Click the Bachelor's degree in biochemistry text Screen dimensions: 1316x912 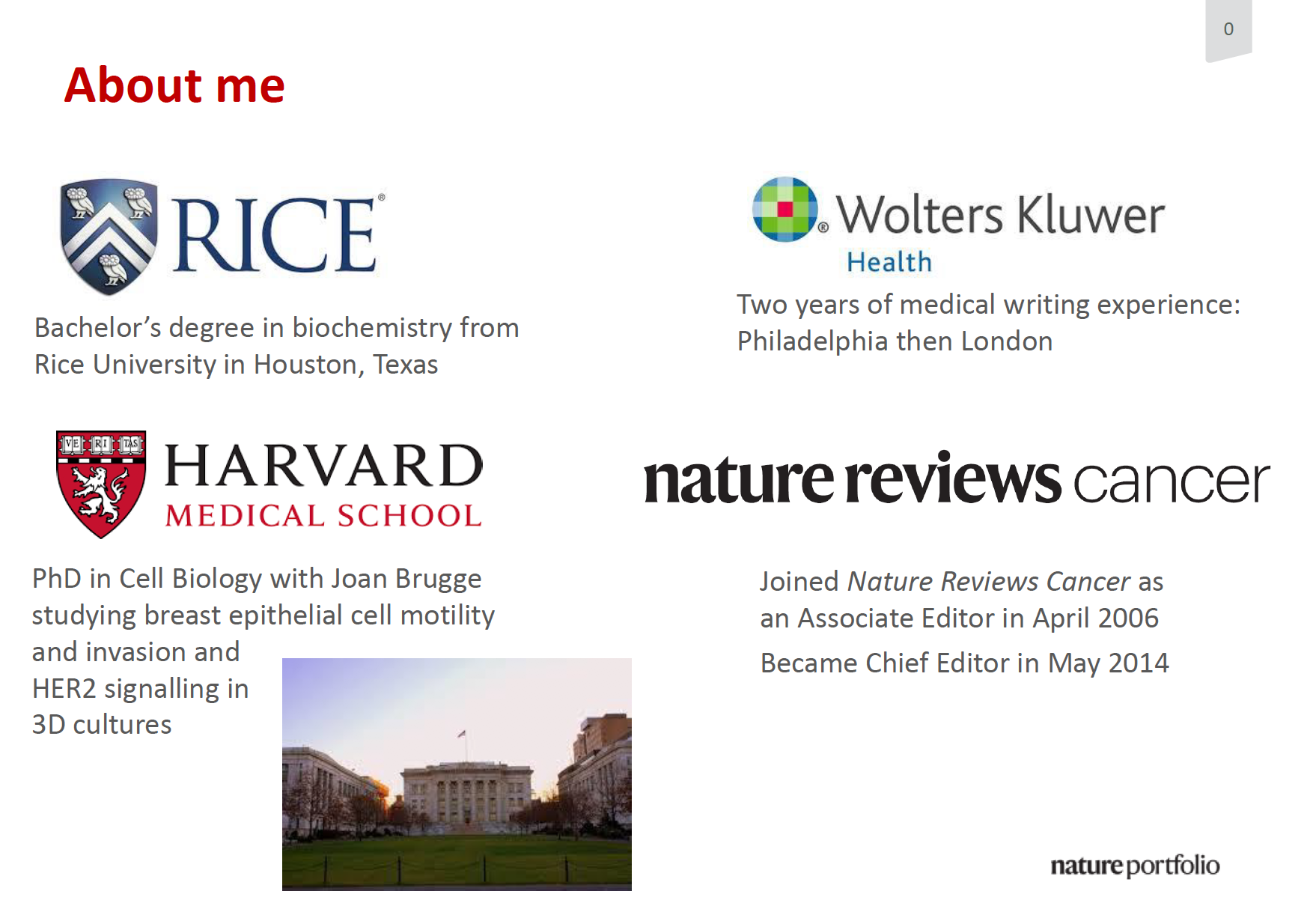tap(277, 328)
